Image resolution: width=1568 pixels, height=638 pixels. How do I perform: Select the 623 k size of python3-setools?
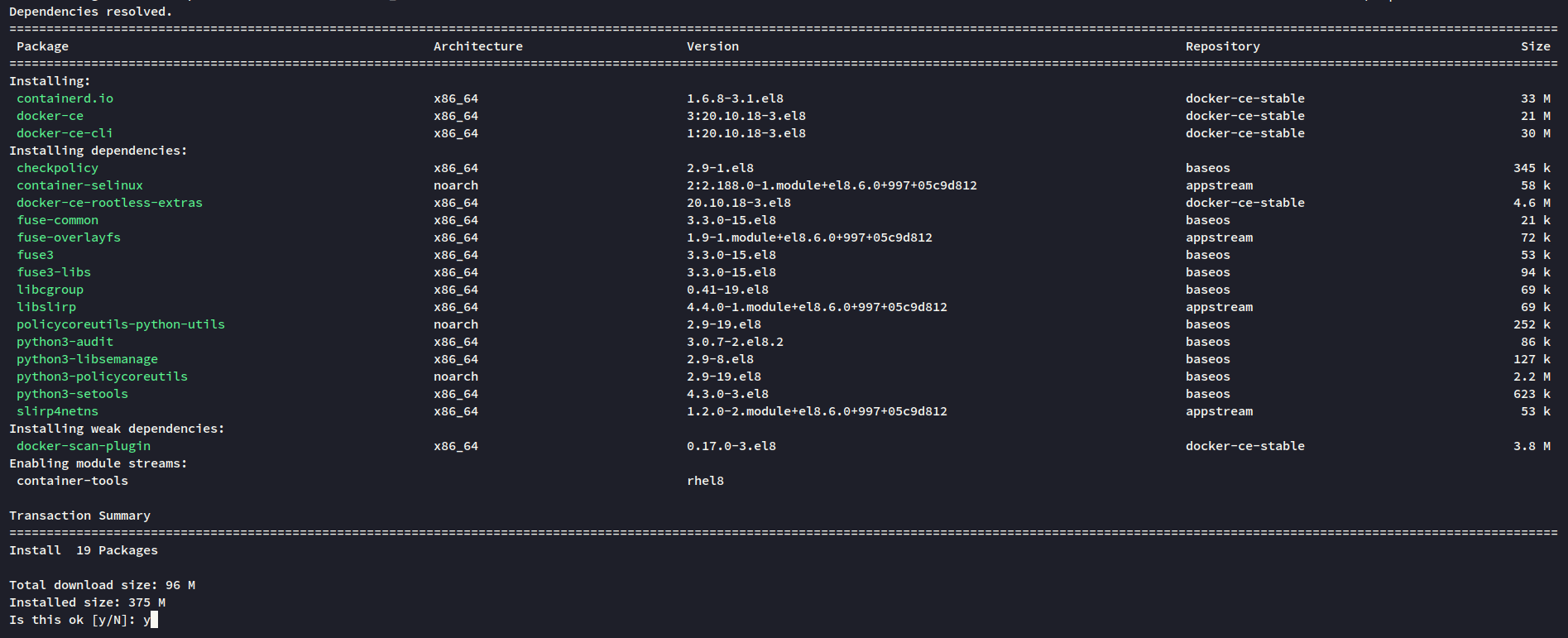[1532, 394]
